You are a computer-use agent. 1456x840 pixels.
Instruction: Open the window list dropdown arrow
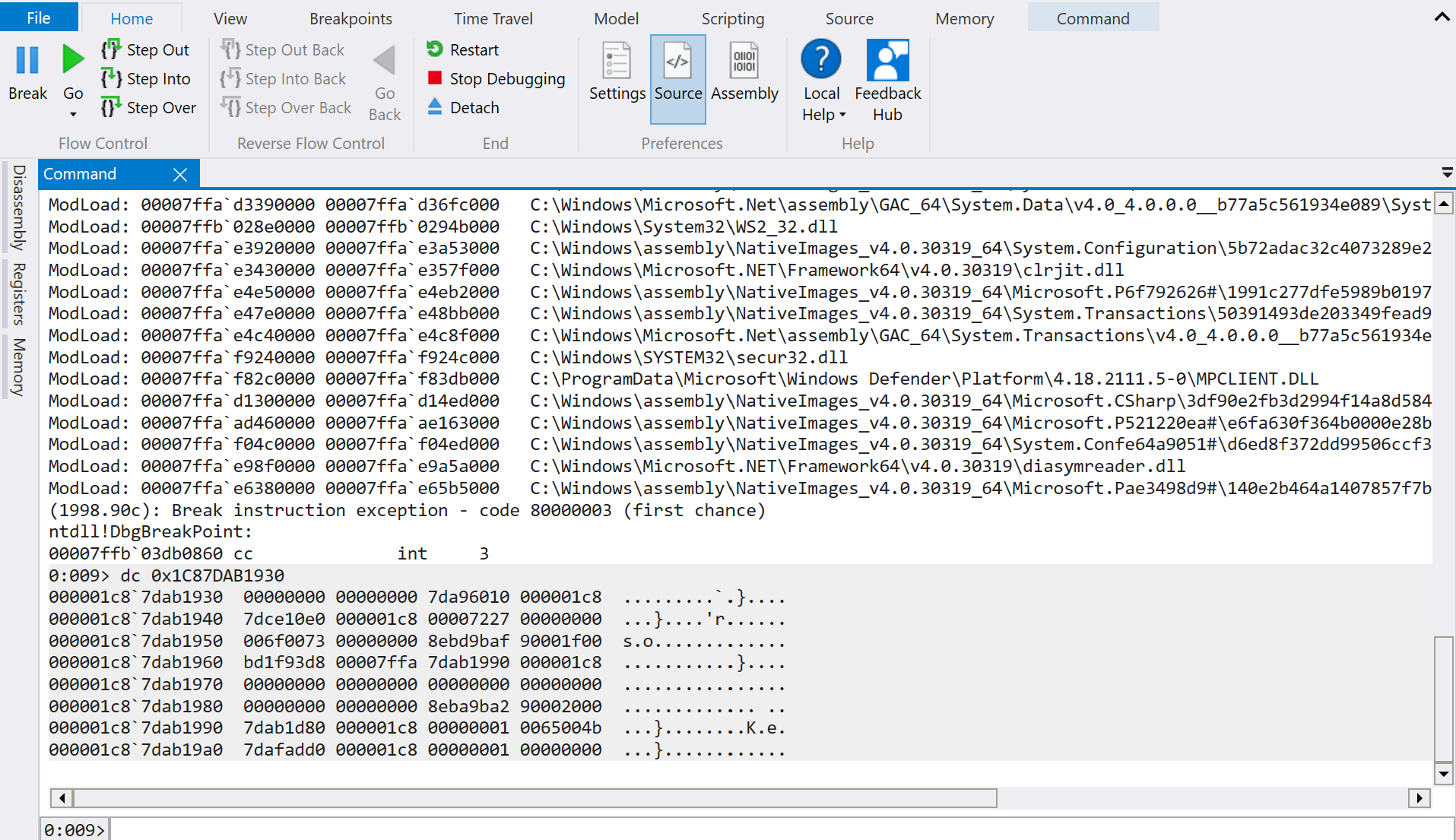pyautogui.click(x=1447, y=173)
